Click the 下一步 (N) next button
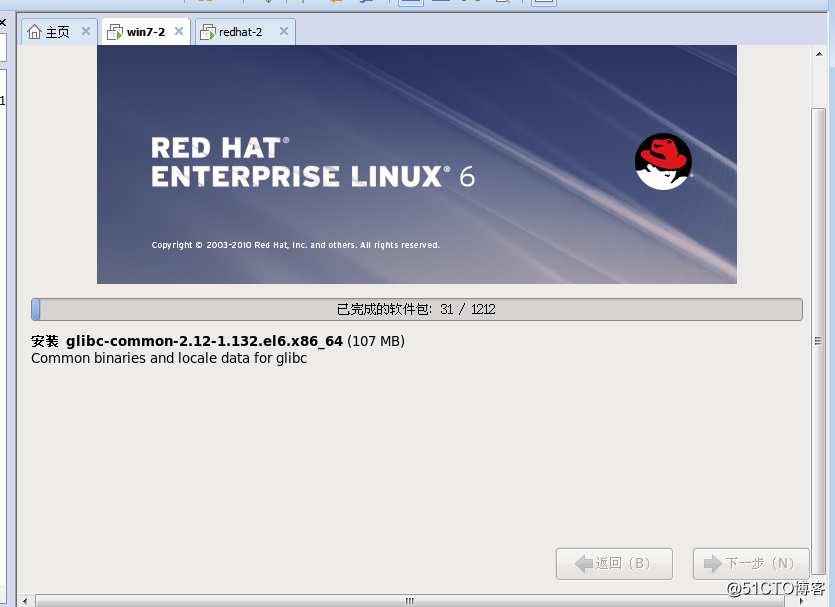Screen dimensions: 835x607 tap(751, 563)
